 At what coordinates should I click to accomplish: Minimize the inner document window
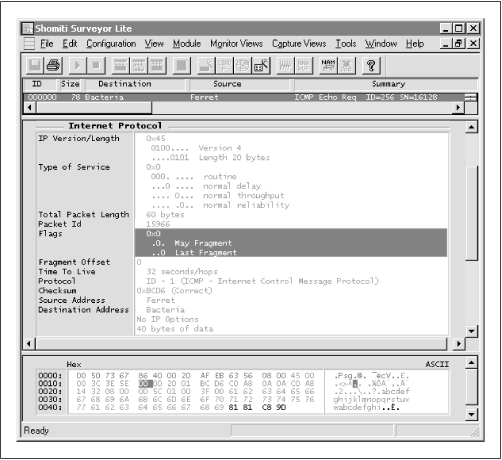(x=445, y=44)
